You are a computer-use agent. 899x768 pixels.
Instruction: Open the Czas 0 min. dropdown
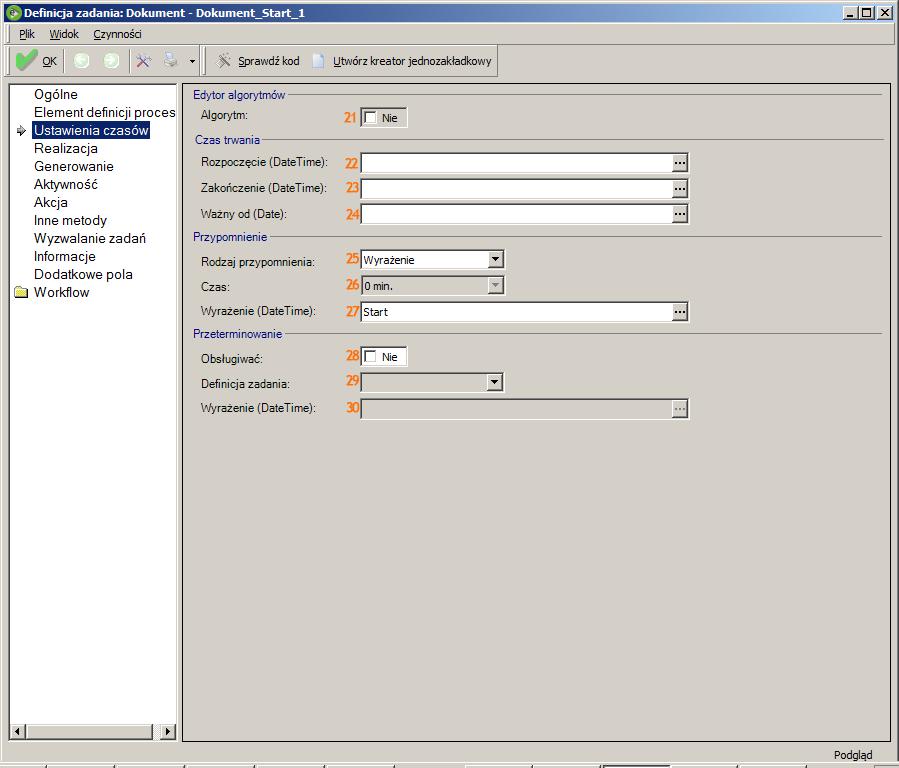point(495,285)
